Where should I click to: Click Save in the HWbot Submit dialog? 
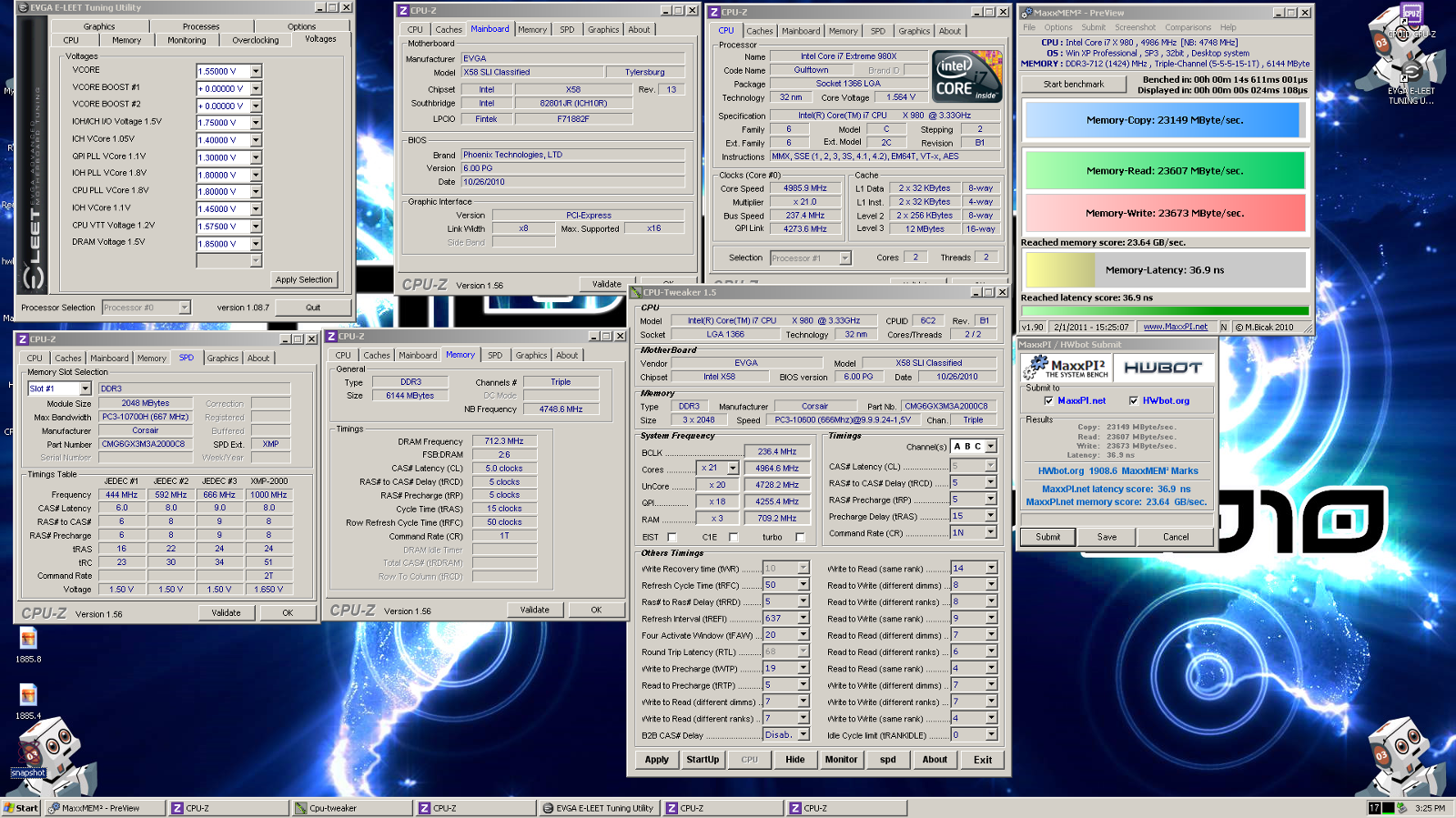point(1107,537)
